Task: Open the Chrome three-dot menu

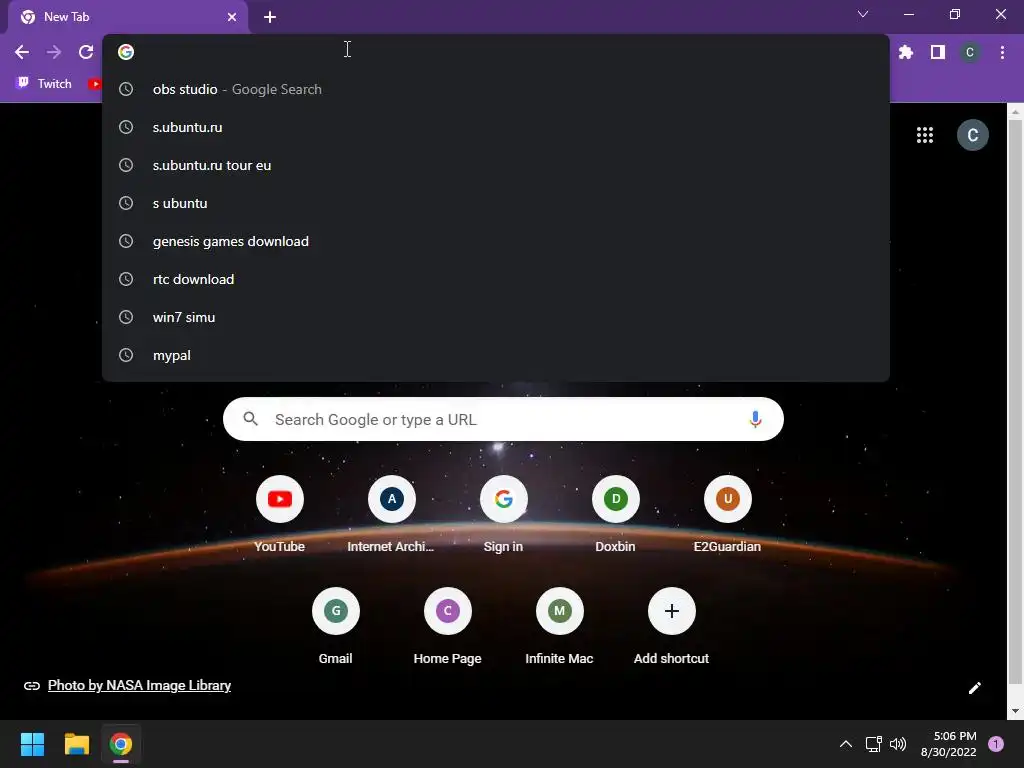Action: pos(1002,52)
